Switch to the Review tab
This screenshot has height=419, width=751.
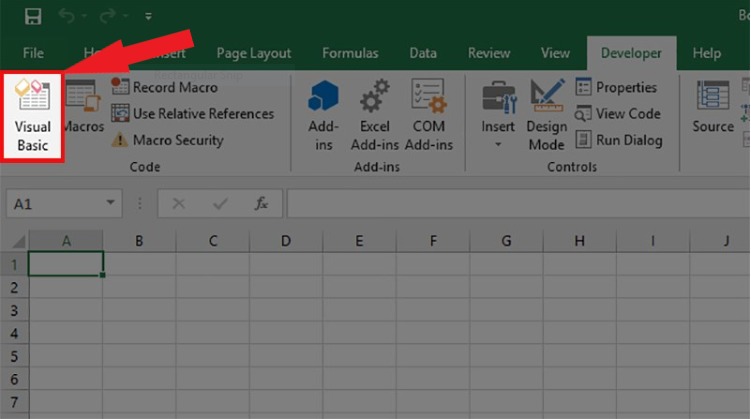click(489, 53)
